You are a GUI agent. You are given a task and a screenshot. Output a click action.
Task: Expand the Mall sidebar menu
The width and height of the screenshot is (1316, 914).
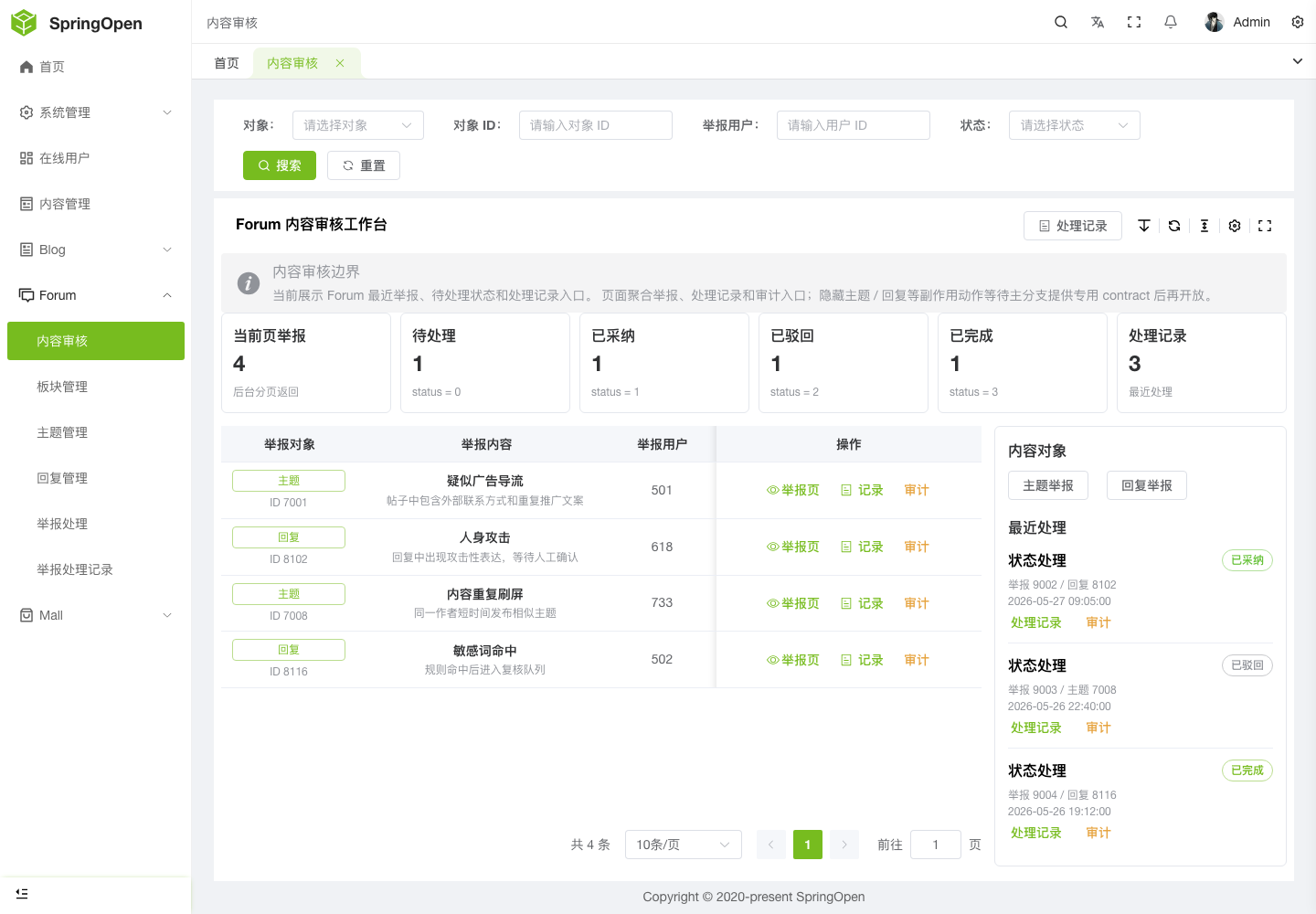pyautogui.click(x=96, y=615)
